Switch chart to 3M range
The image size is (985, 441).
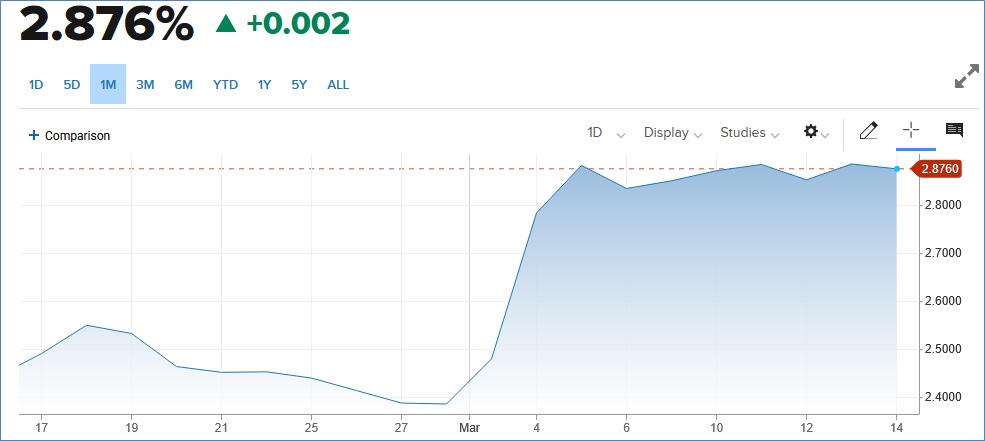(145, 85)
